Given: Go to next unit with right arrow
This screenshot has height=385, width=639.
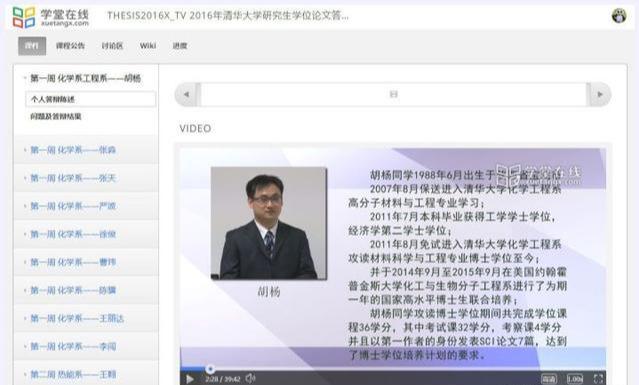Looking at the screenshot, I should 599,95.
